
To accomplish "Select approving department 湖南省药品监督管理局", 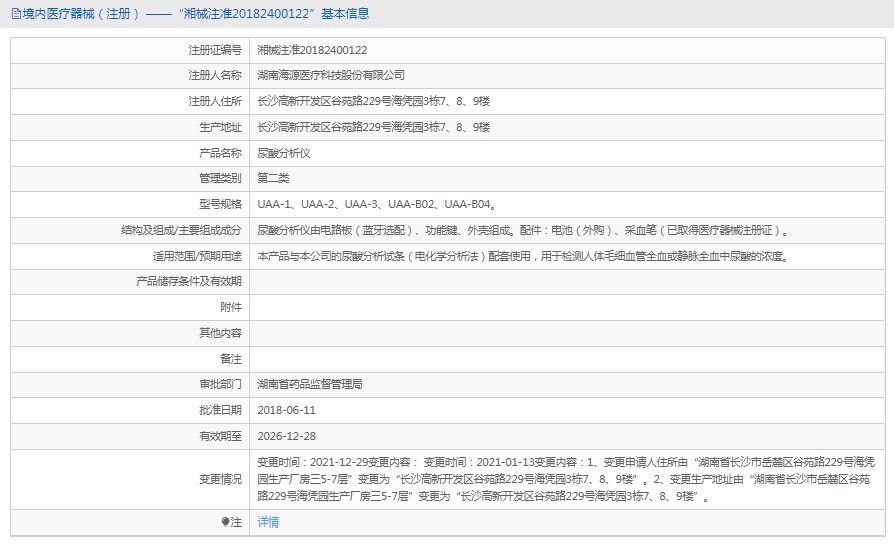I will point(310,384).
